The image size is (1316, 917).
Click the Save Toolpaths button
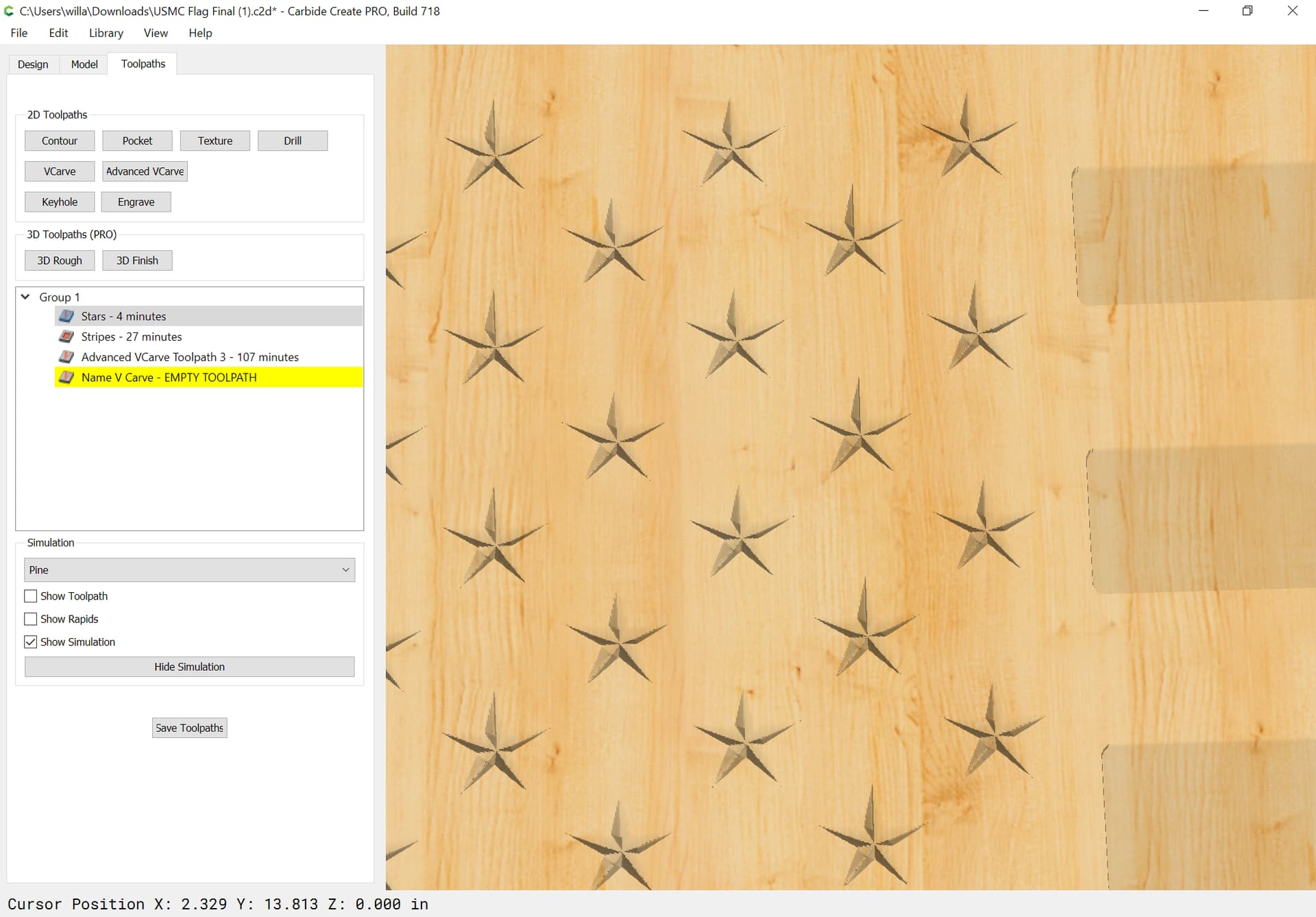point(189,728)
